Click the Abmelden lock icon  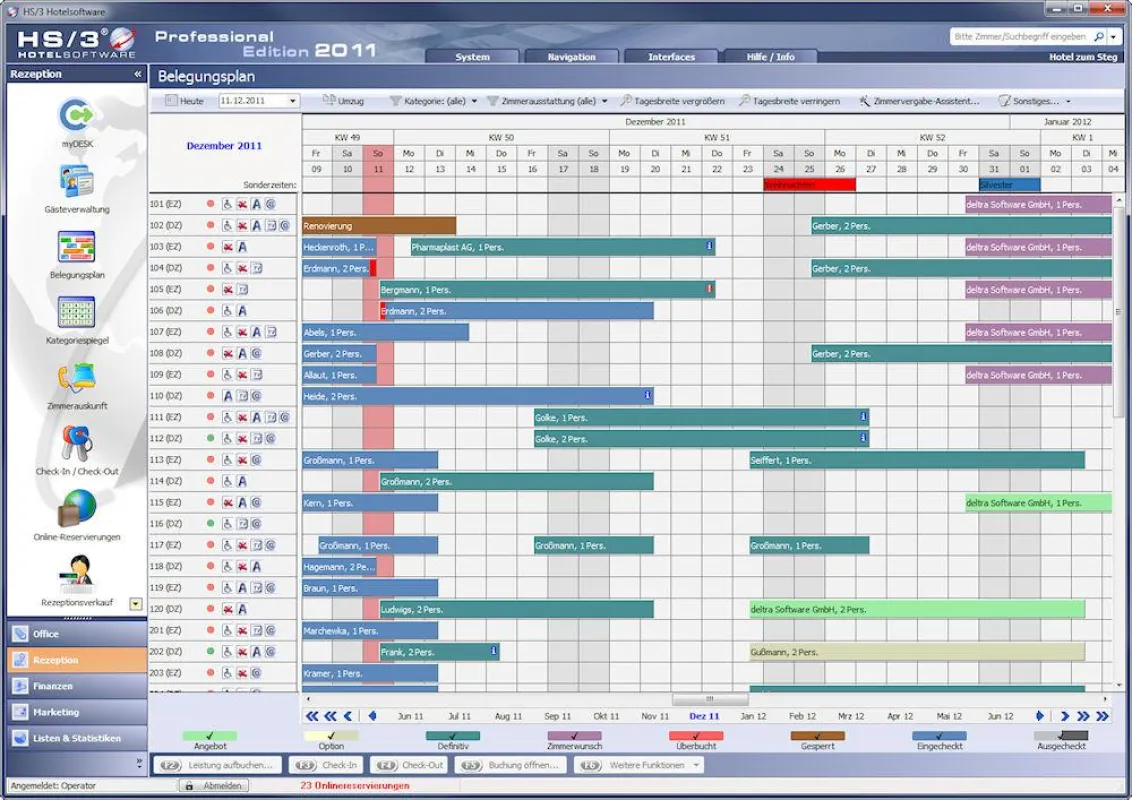tap(190, 786)
